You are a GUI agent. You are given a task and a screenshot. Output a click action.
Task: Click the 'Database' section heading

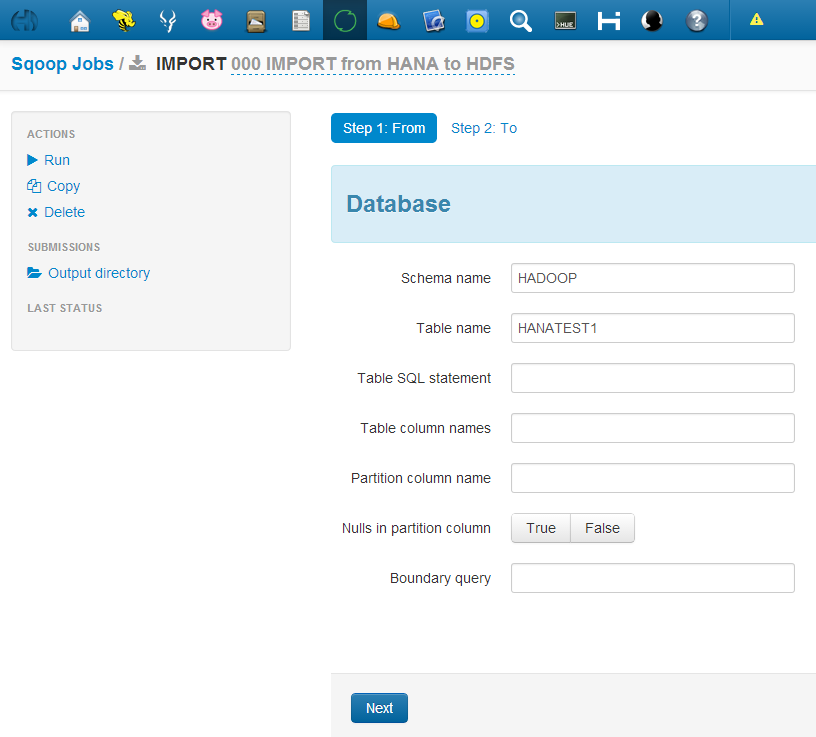click(x=399, y=204)
